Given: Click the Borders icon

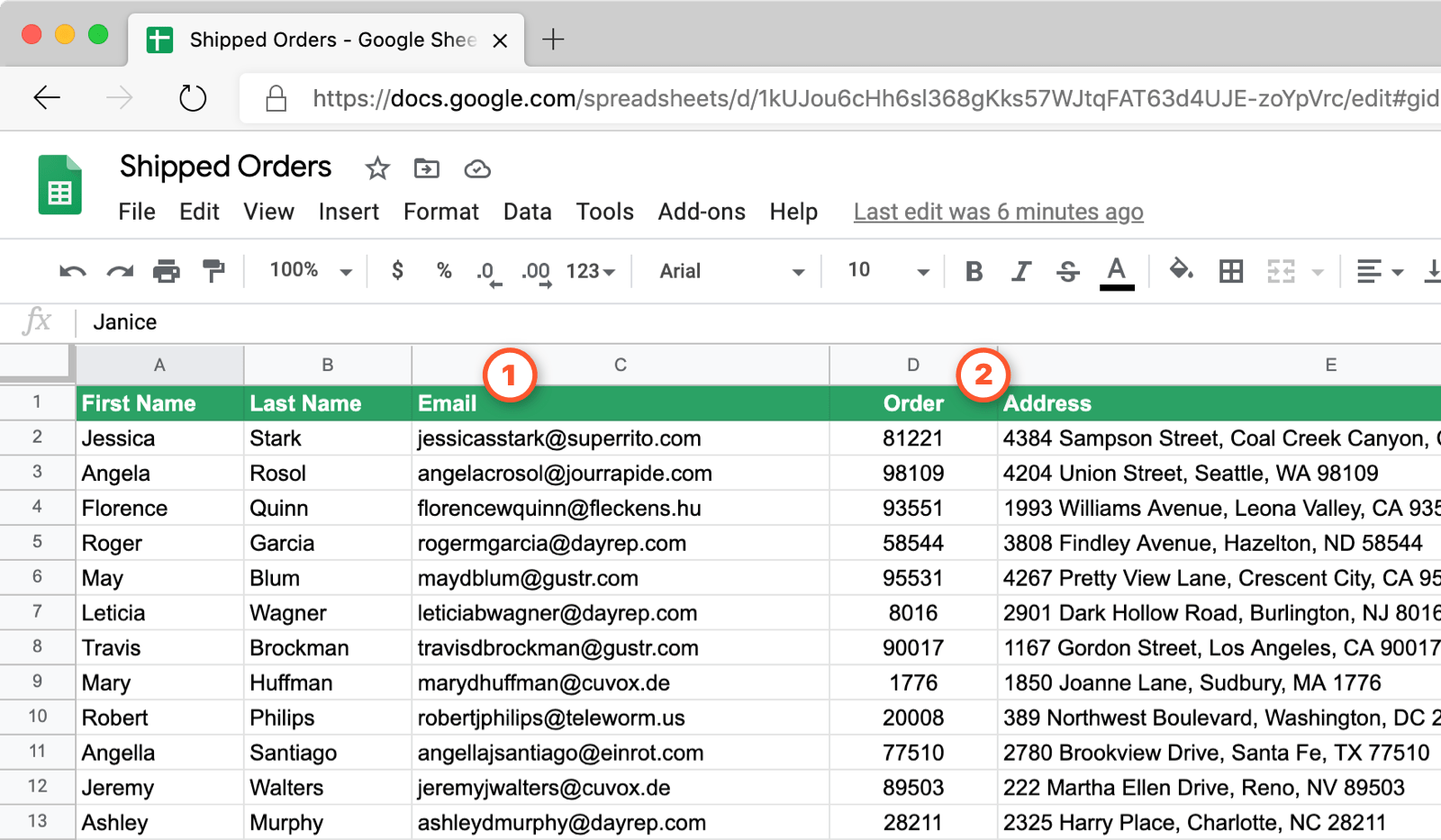Looking at the screenshot, I should [x=1230, y=270].
